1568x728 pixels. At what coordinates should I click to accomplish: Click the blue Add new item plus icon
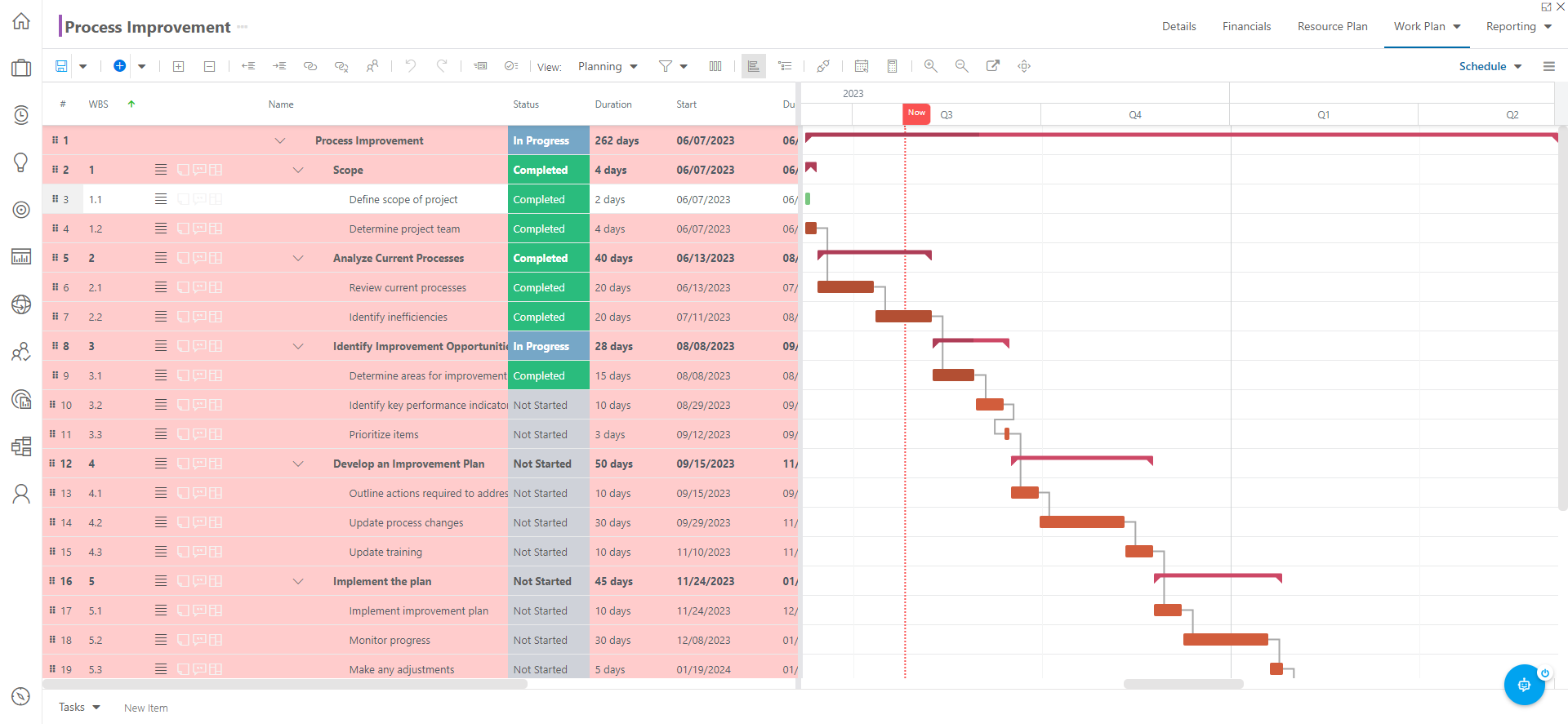click(x=119, y=66)
